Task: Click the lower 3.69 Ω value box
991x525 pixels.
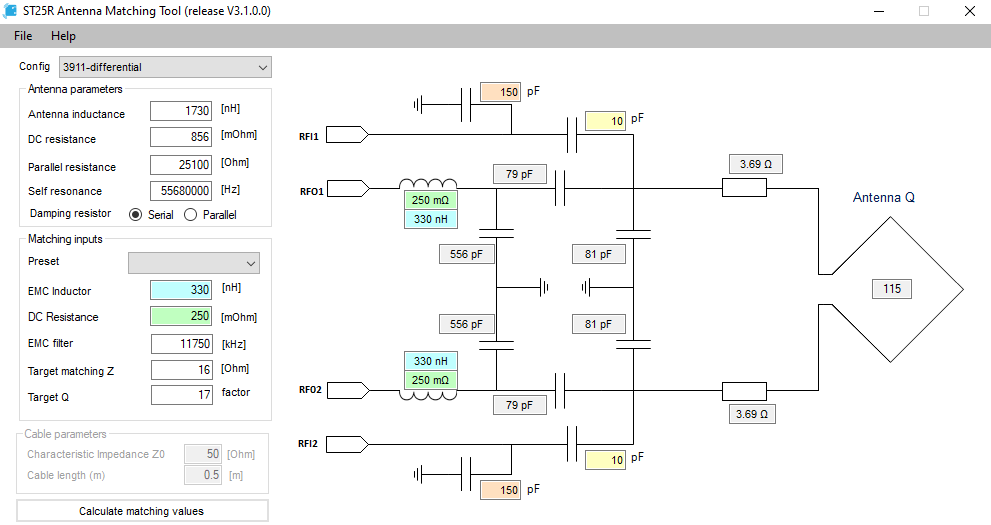Action: click(x=751, y=414)
